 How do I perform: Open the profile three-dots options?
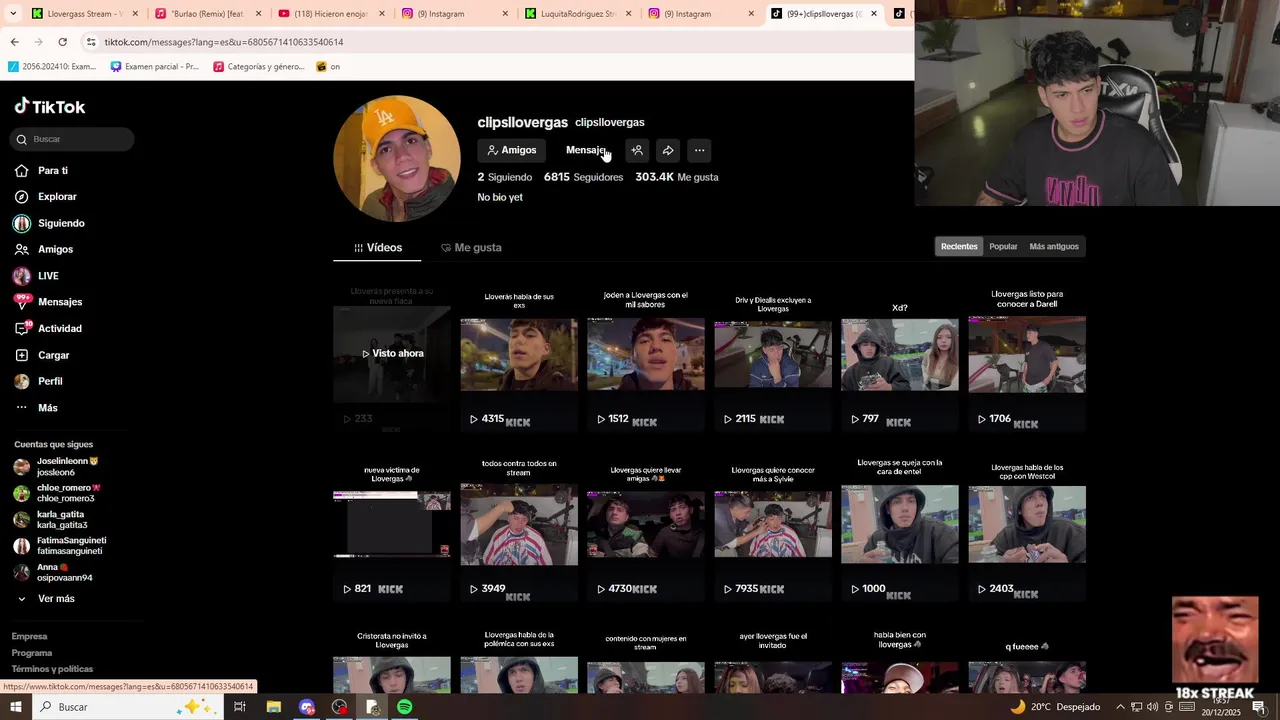coord(700,150)
